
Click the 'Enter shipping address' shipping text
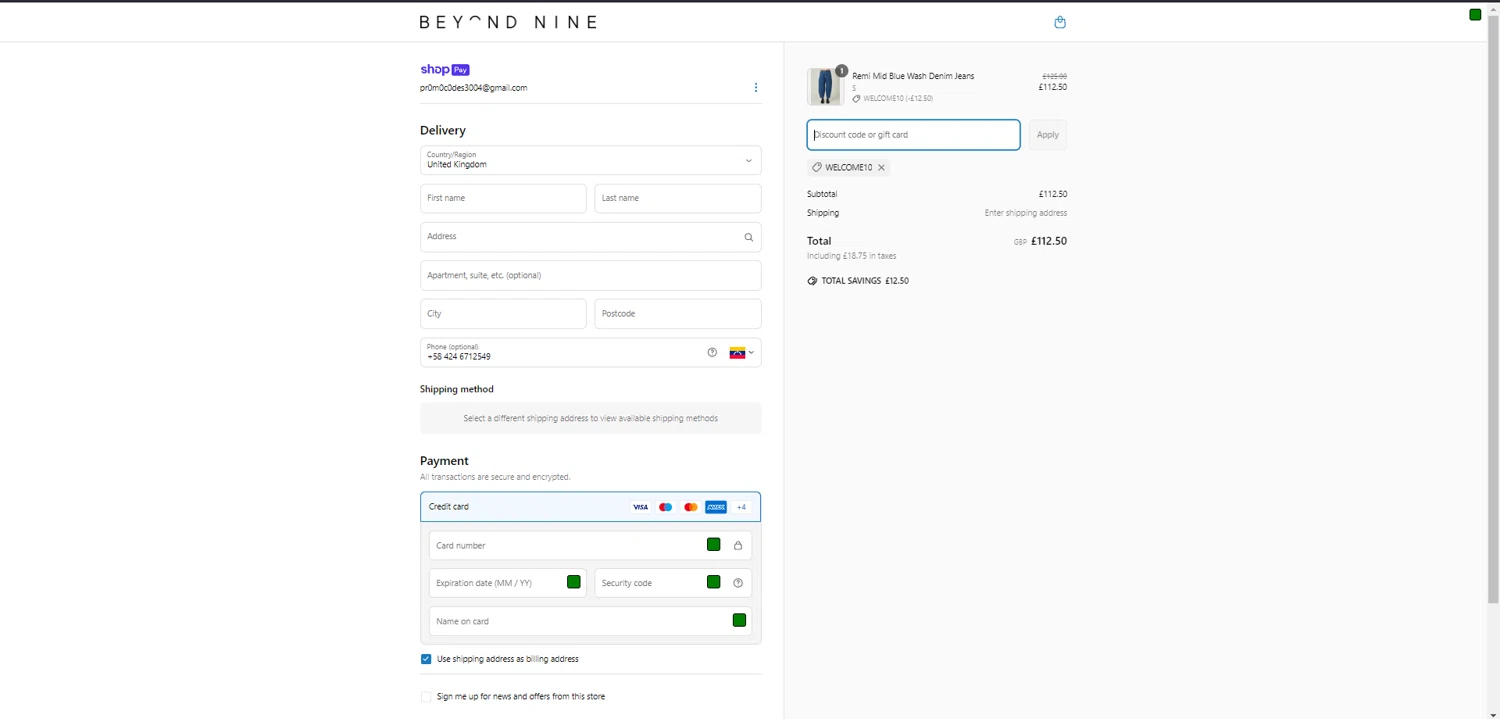click(1026, 213)
